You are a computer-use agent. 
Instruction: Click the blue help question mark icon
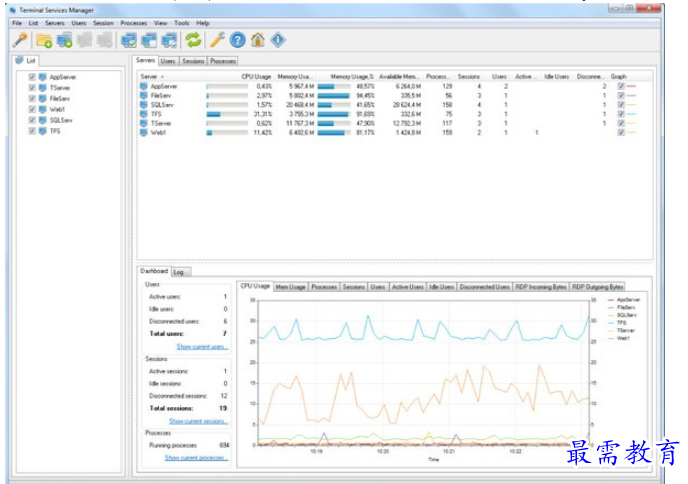click(x=237, y=40)
